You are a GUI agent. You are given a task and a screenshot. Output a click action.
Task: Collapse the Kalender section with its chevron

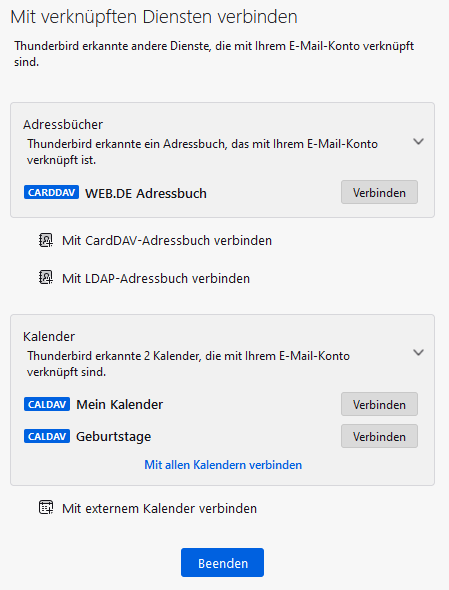pyautogui.click(x=419, y=353)
